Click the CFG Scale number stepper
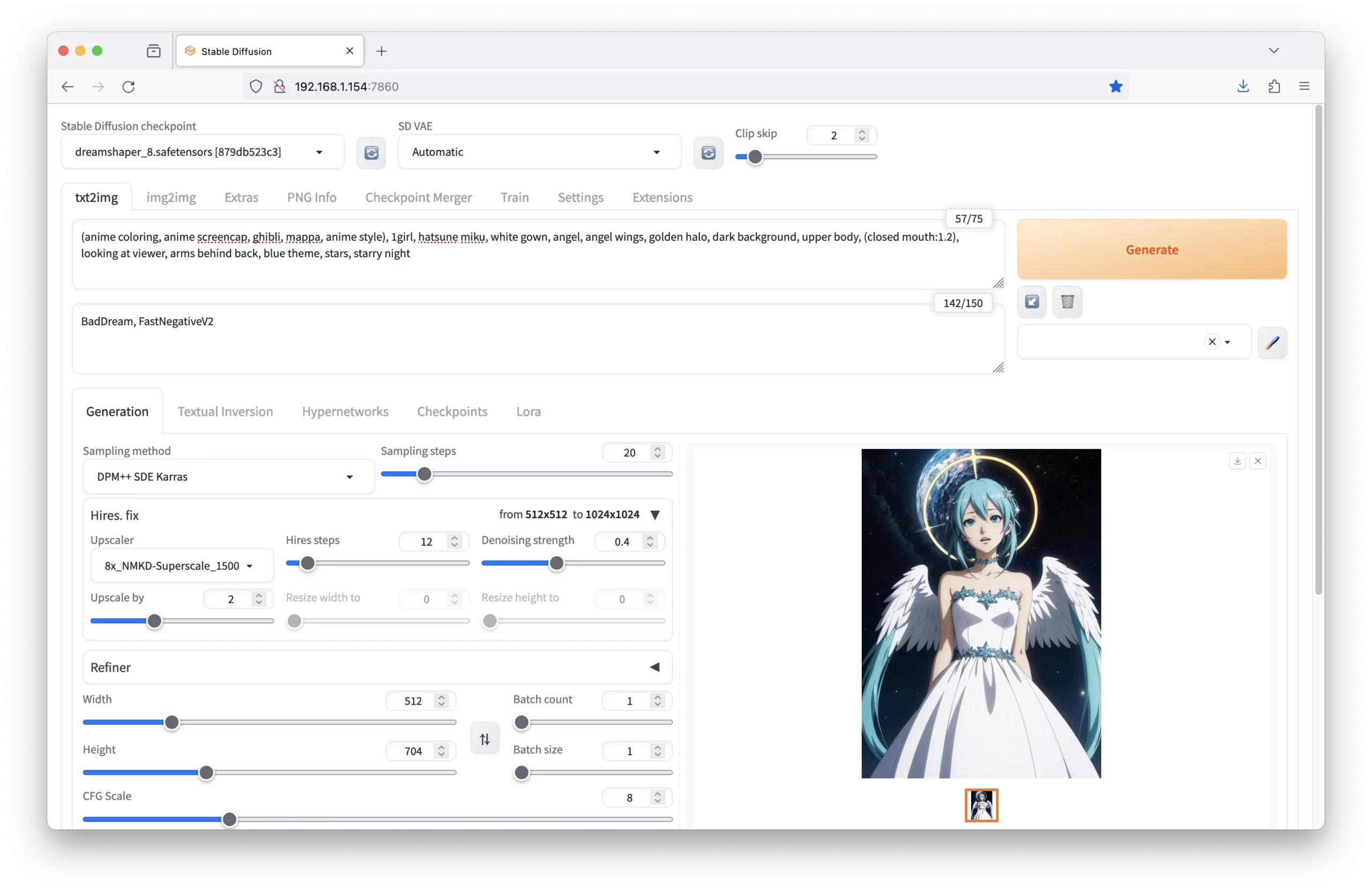This screenshot has width=1372, height=892. coord(657,797)
